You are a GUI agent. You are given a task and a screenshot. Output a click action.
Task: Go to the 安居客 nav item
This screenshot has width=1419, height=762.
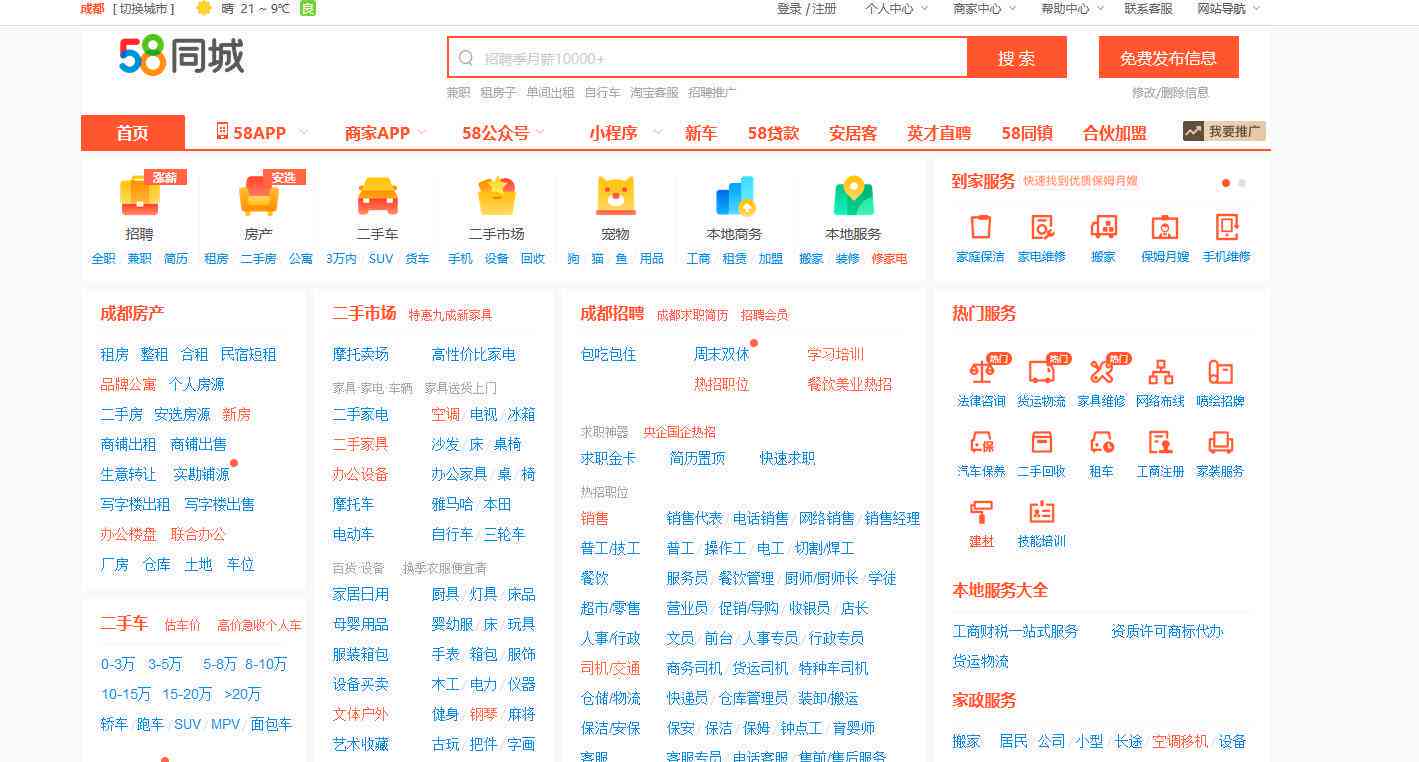click(853, 132)
